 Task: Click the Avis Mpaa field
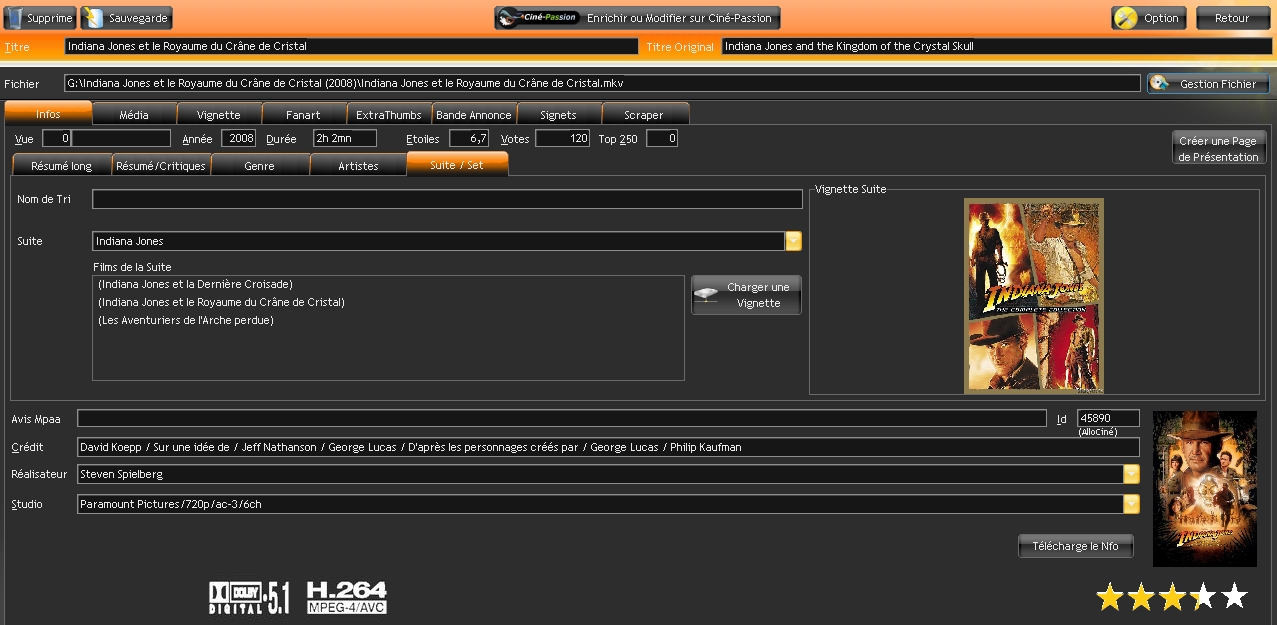[562, 418]
